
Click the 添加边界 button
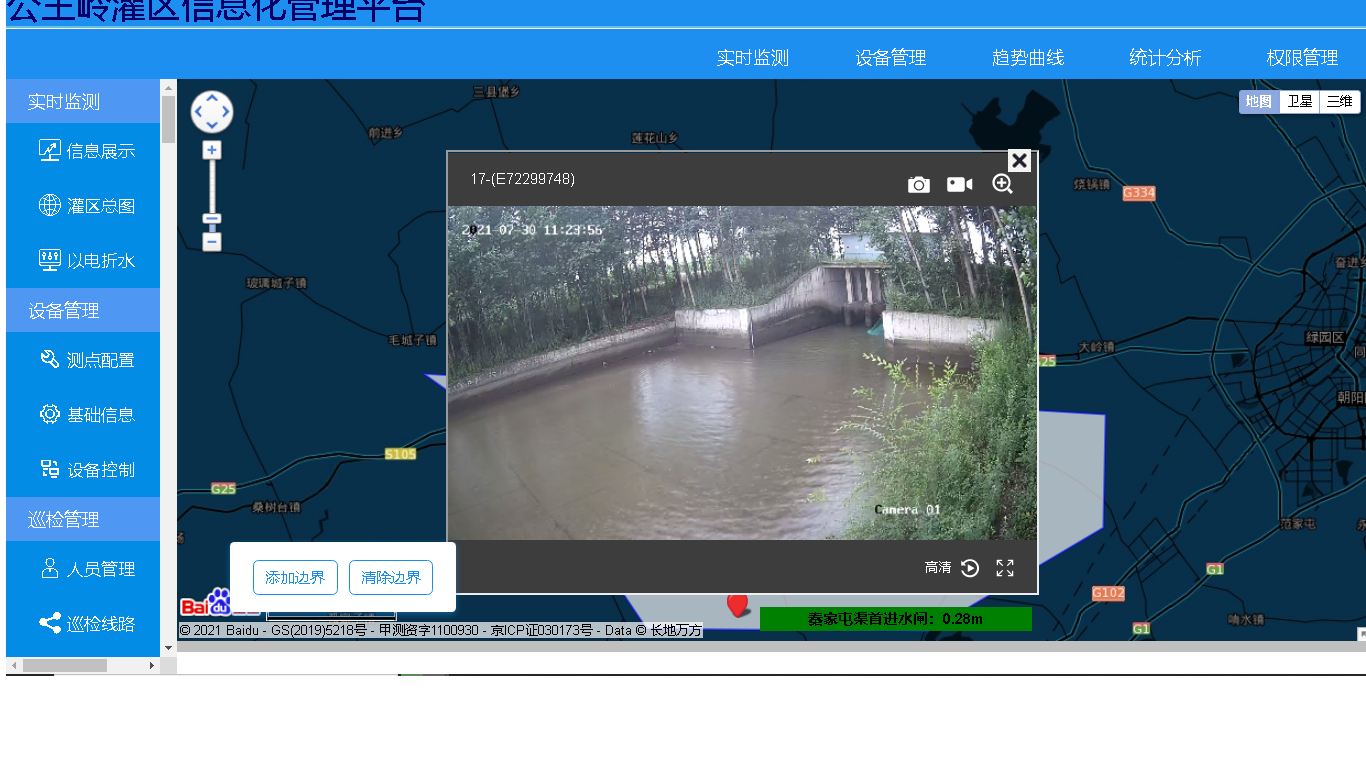click(295, 578)
